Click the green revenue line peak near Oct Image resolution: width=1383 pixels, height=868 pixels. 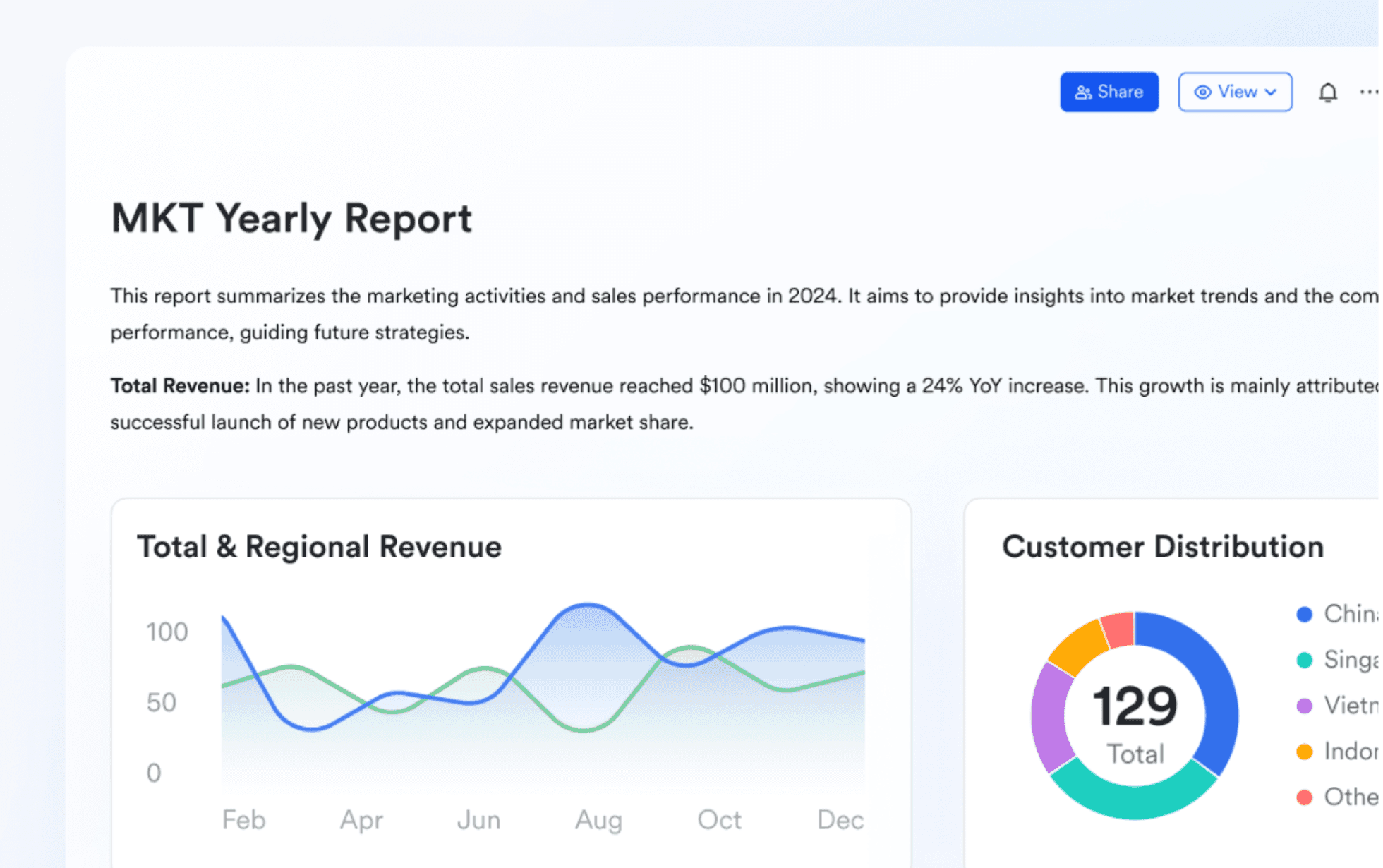(691, 647)
